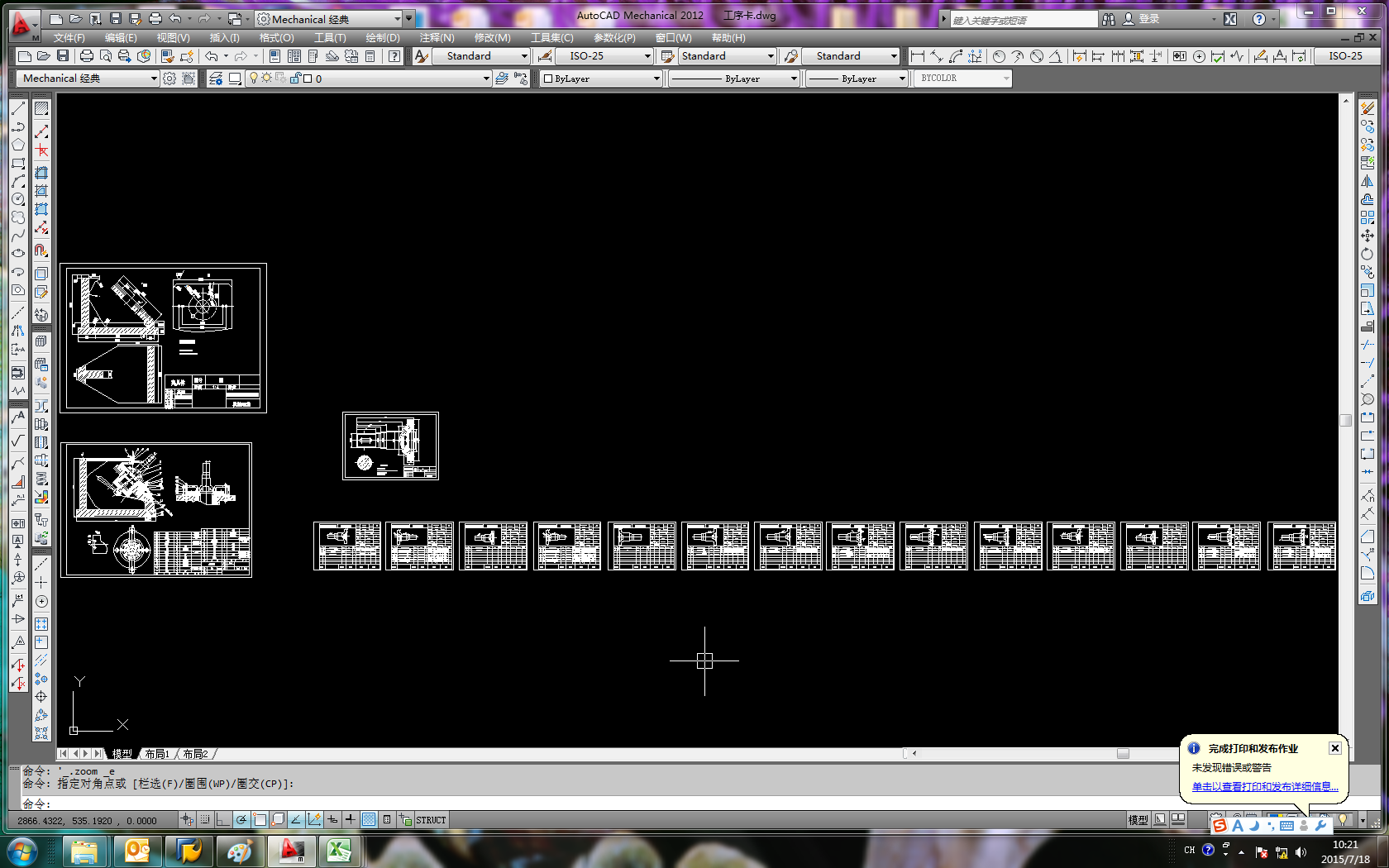
Task: Click the Autodesk Exchange X icon
Action: pos(1230,19)
